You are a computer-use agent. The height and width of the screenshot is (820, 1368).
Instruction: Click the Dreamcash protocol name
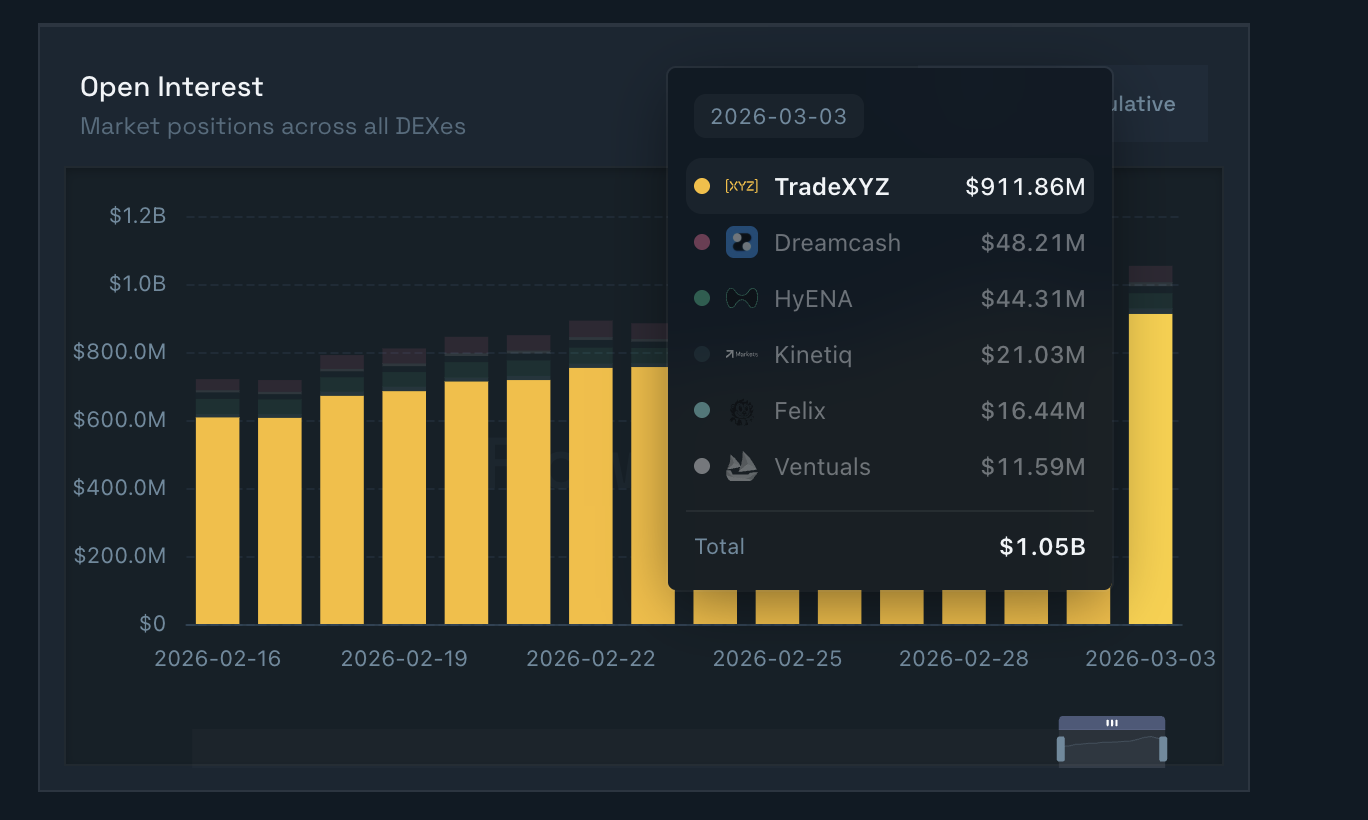click(837, 242)
